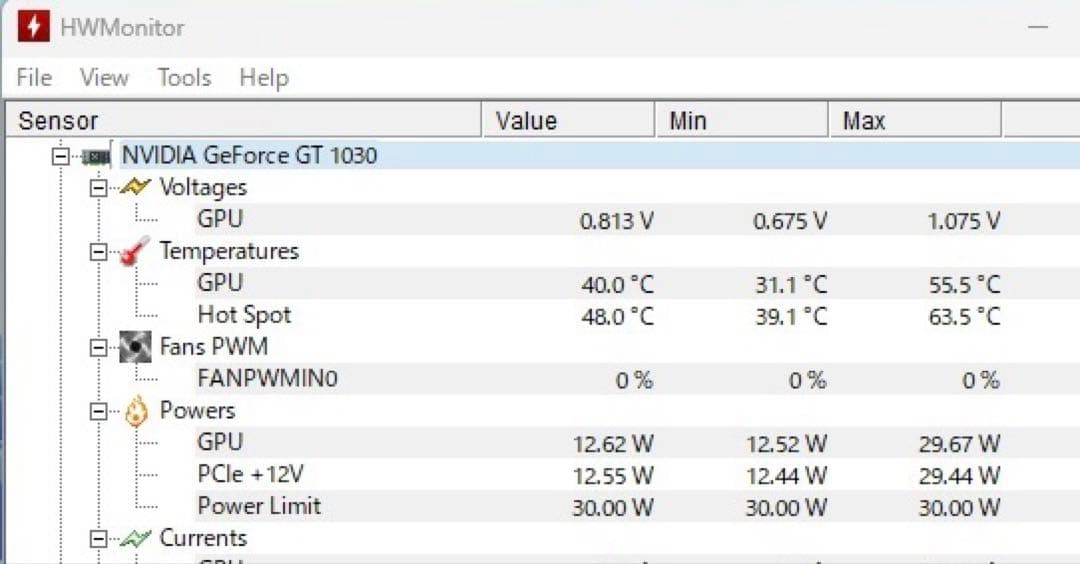This screenshot has height=564, width=1080.
Task: Click the Min column header
Action: point(742,121)
